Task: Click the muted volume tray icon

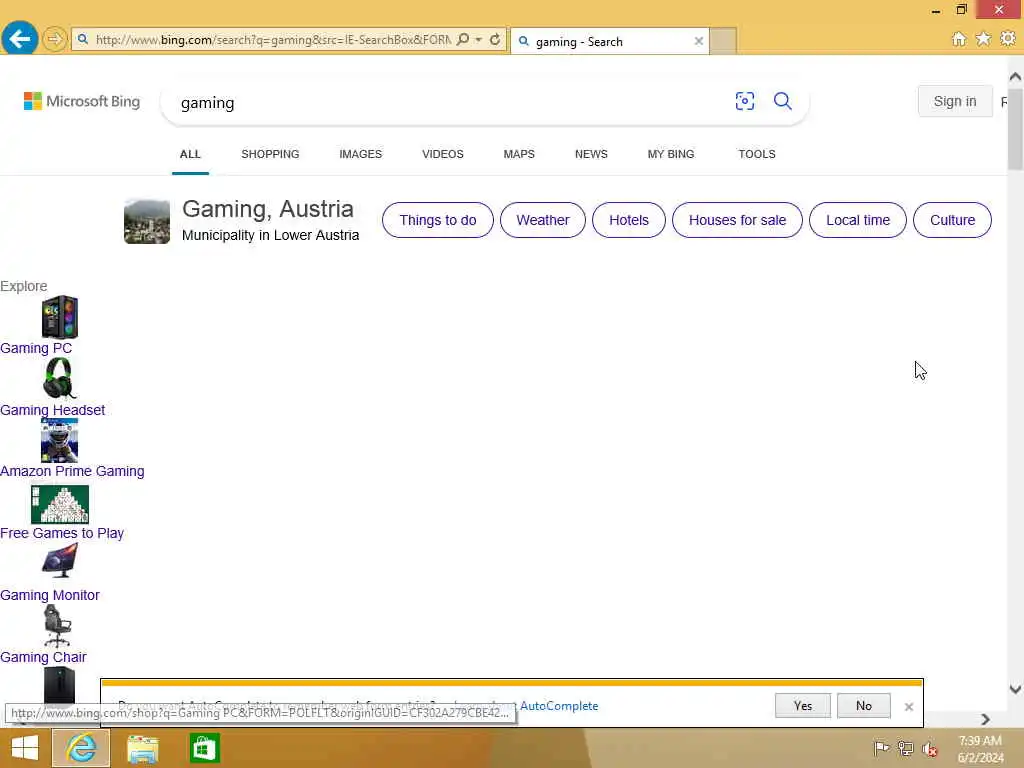Action: pyautogui.click(x=930, y=748)
